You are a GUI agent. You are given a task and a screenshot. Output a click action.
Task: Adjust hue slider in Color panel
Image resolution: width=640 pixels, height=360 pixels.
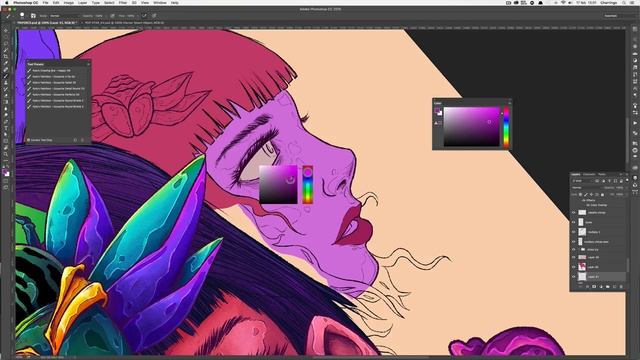pos(506,127)
